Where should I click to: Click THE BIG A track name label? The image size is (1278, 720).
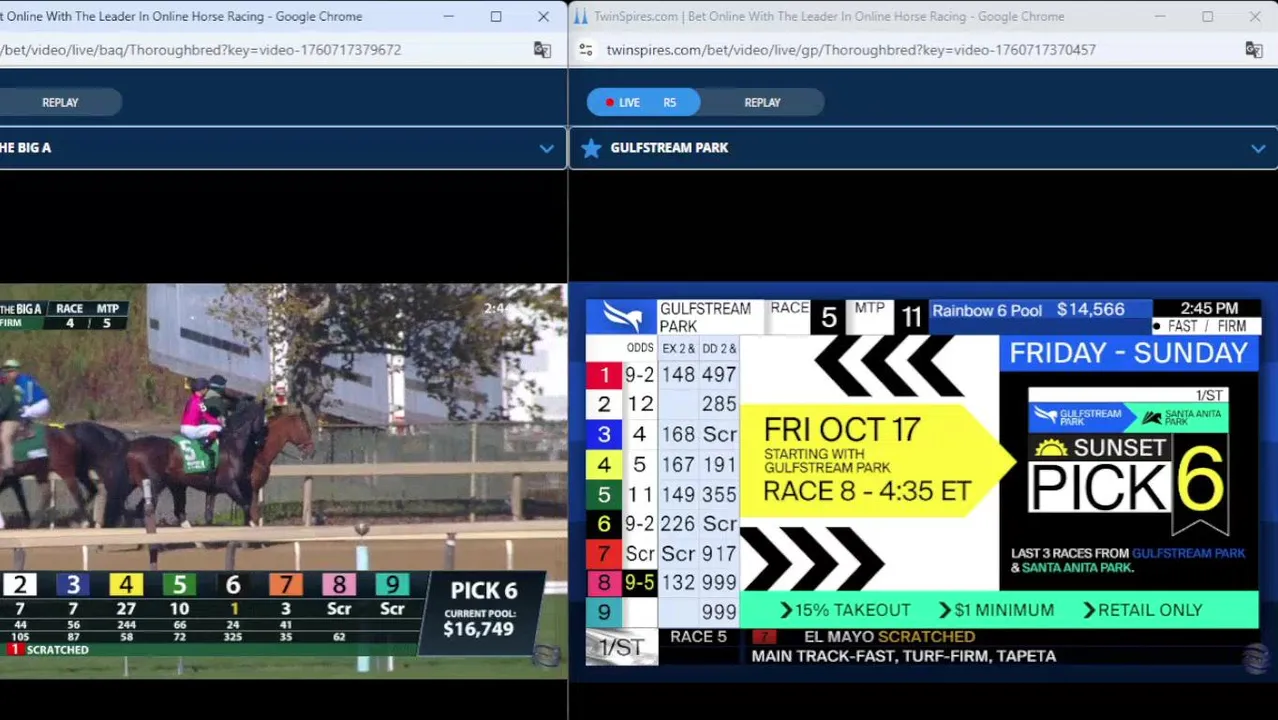(26, 148)
